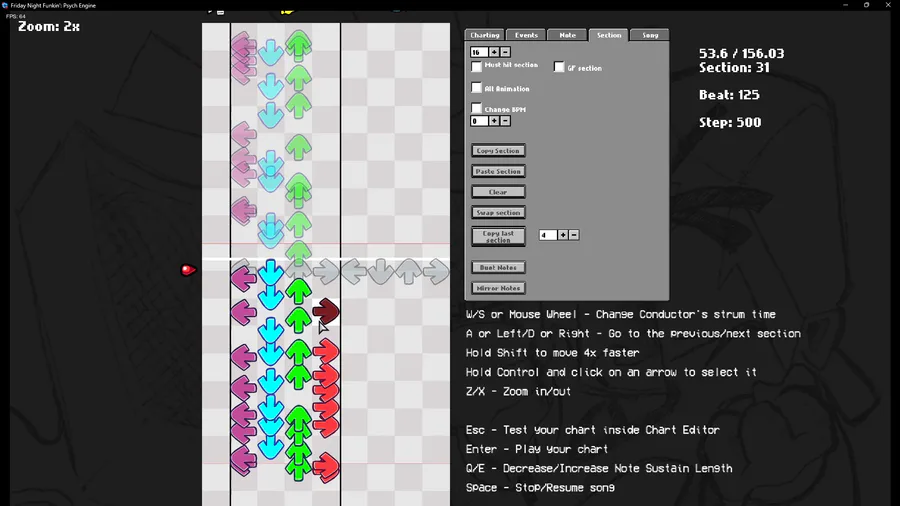900x506 pixels.
Task: Click the 'Space - Stop/Resume song' help line
Action: coord(540,488)
